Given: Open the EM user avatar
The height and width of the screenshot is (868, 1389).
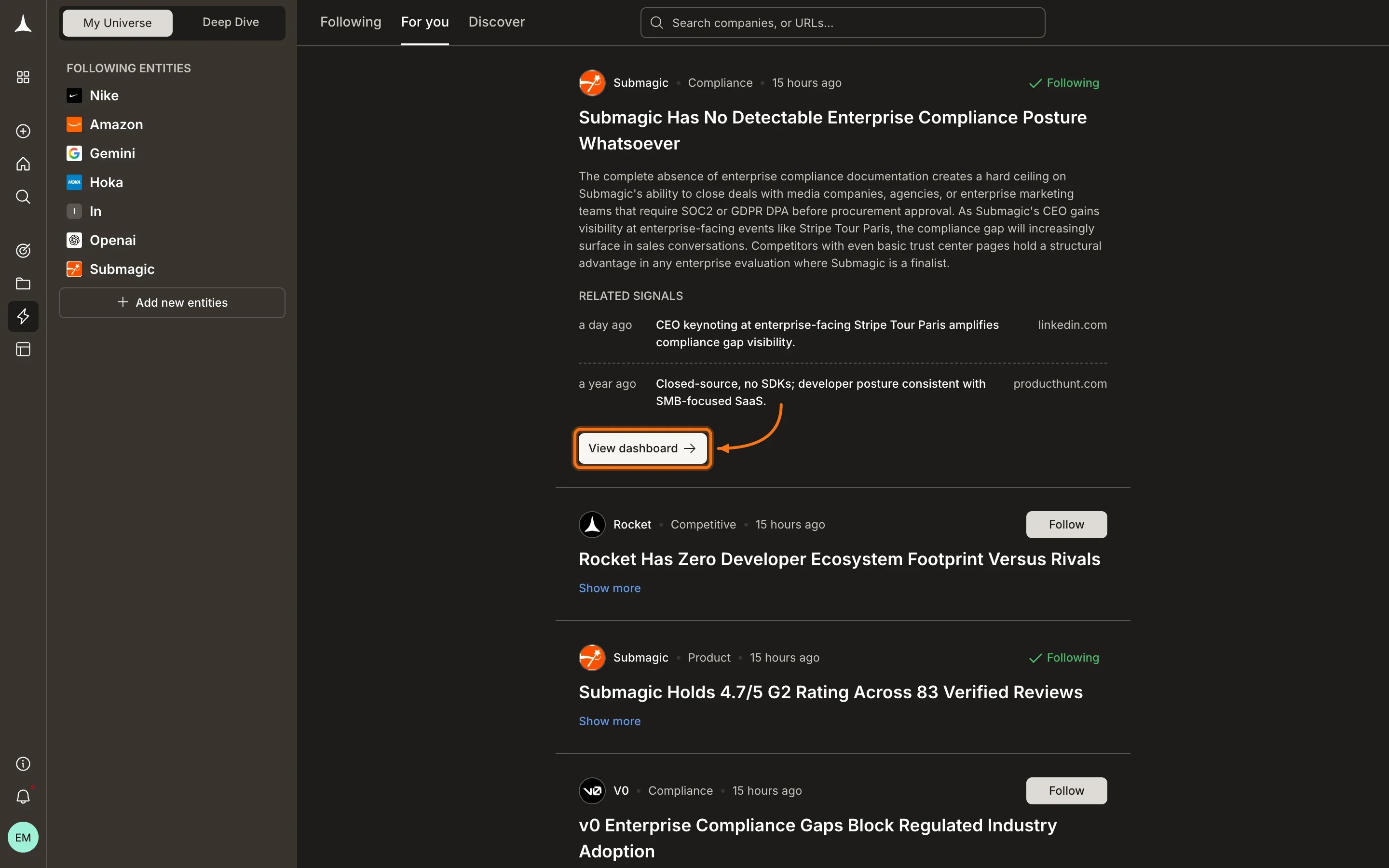Looking at the screenshot, I should 23,837.
